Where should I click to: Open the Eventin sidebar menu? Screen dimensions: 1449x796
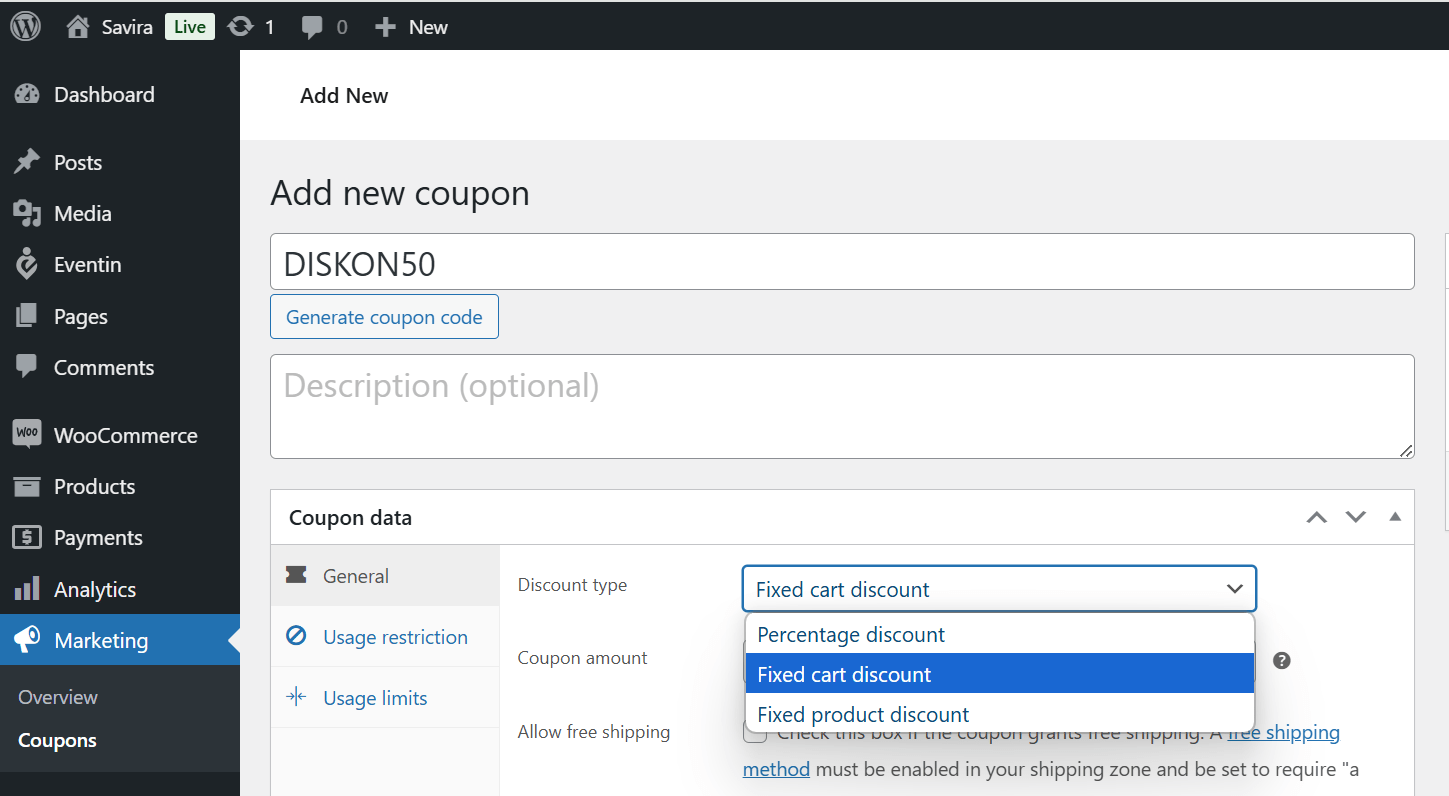click(x=87, y=265)
